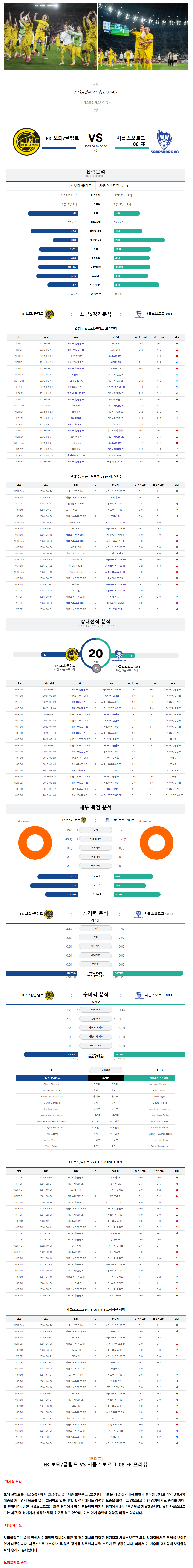The image size is (193, 1568).
Task: Click the large VS text in the match header
Action: pyautogui.click(x=96, y=138)
